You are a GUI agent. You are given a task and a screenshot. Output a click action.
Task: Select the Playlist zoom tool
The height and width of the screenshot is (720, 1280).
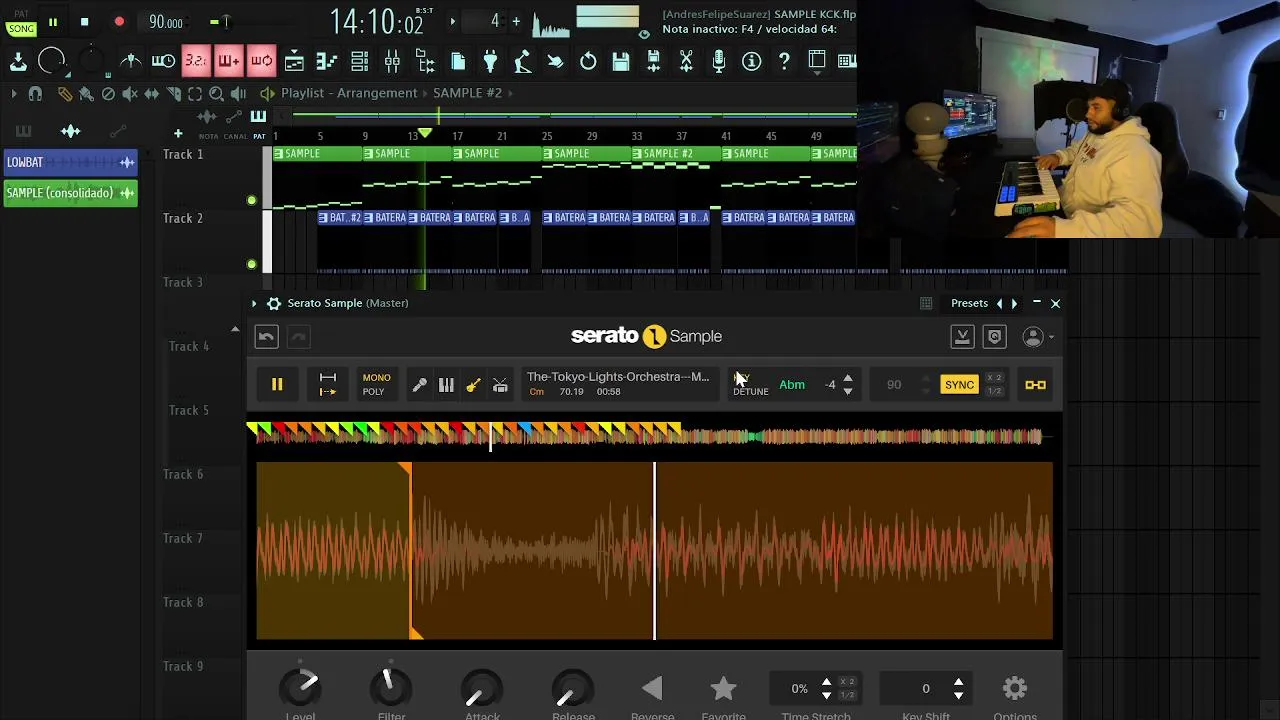coord(216,93)
